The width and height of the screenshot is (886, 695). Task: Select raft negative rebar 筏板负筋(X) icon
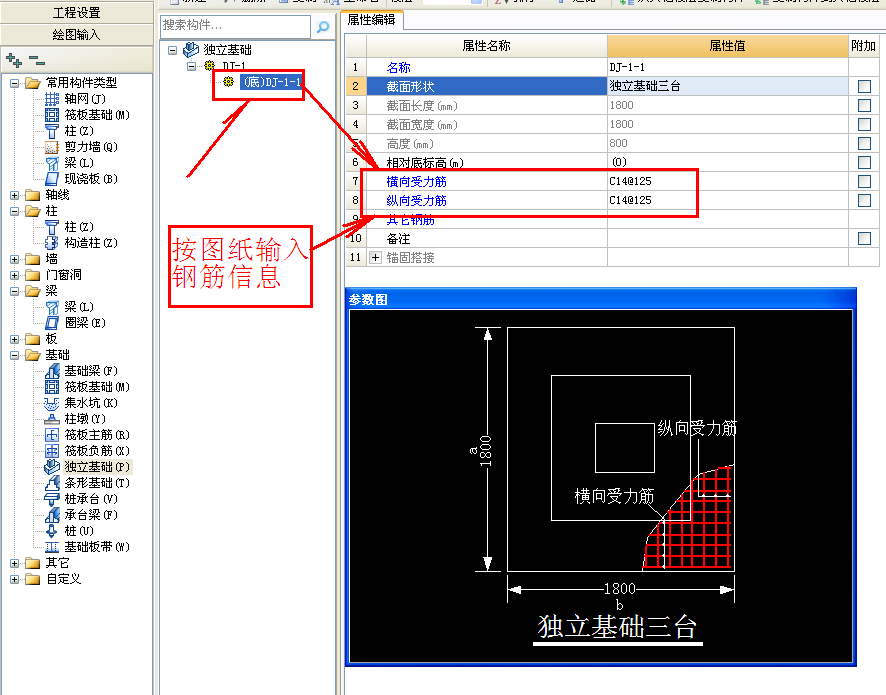pyautogui.click(x=51, y=451)
